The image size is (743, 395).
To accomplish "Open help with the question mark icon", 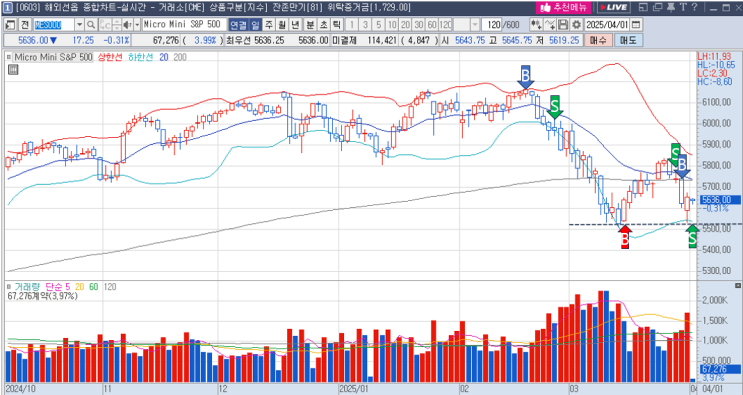I will click(x=695, y=8).
